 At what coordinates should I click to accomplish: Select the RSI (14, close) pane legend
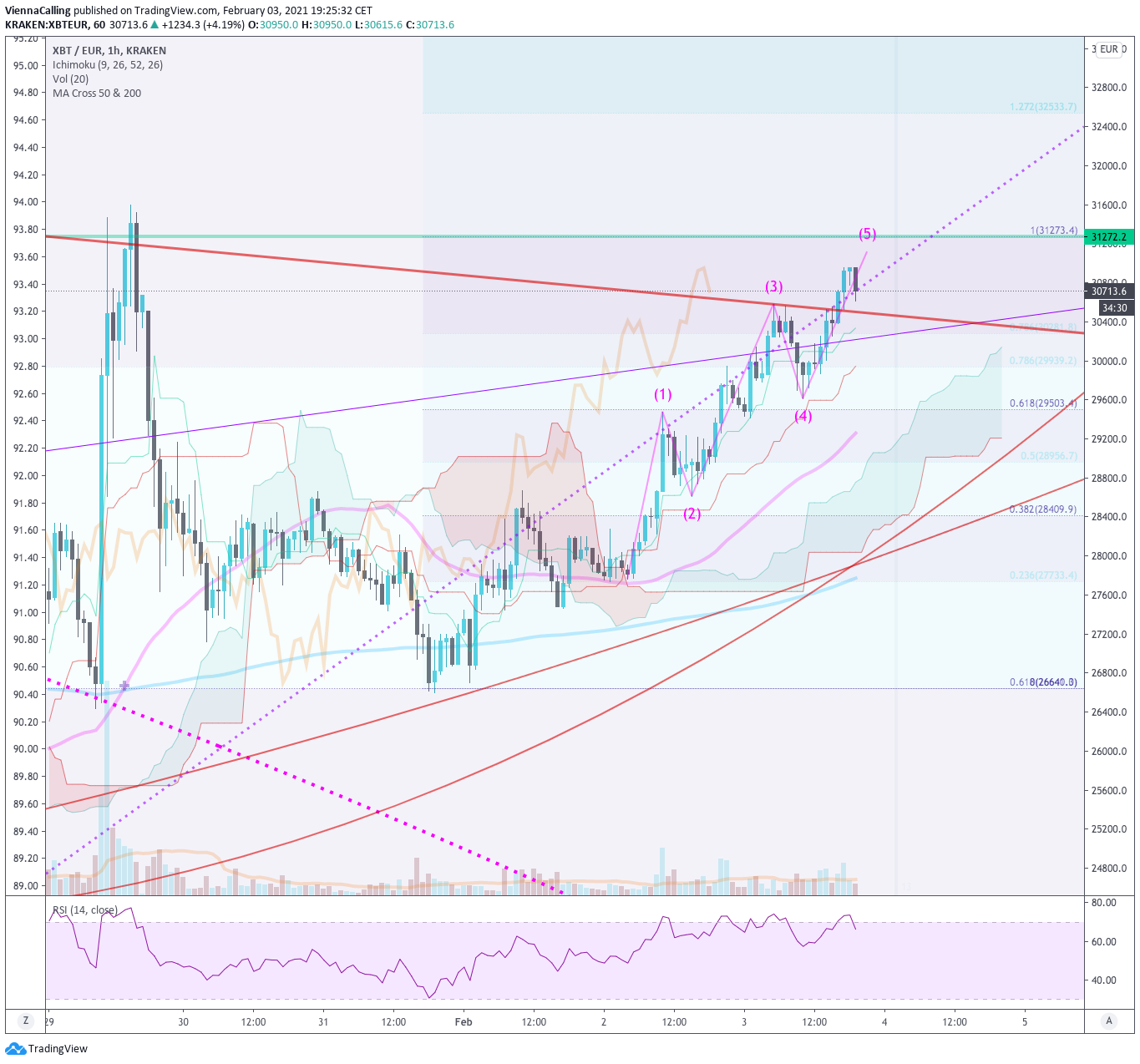(x=85, y=910)
